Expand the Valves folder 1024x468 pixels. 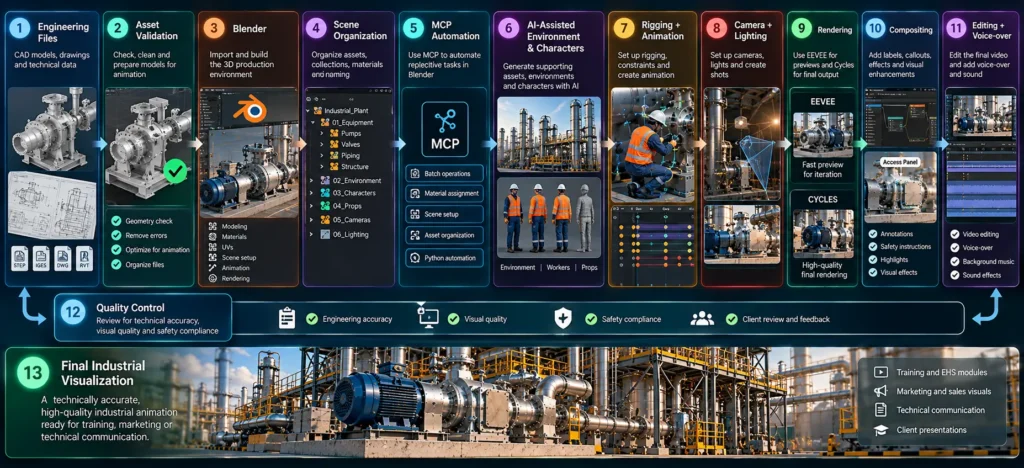click(x=321, y=145)
